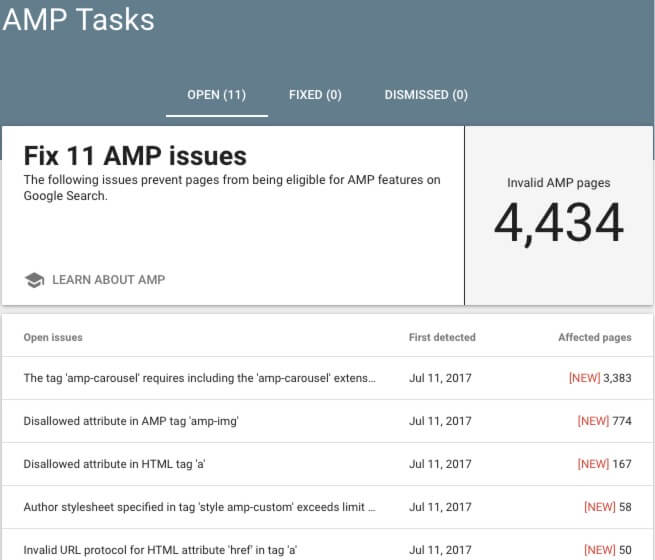Click the date in the HTML tag 'a' attribute row

click(x=440, y=464)
